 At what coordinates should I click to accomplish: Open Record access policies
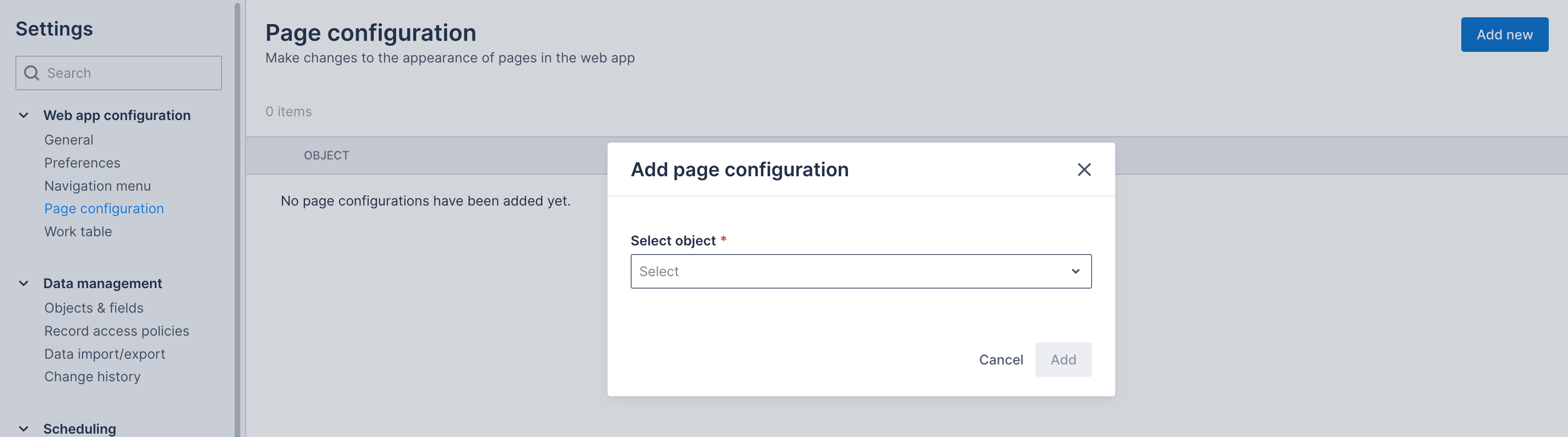click(117, 331)
